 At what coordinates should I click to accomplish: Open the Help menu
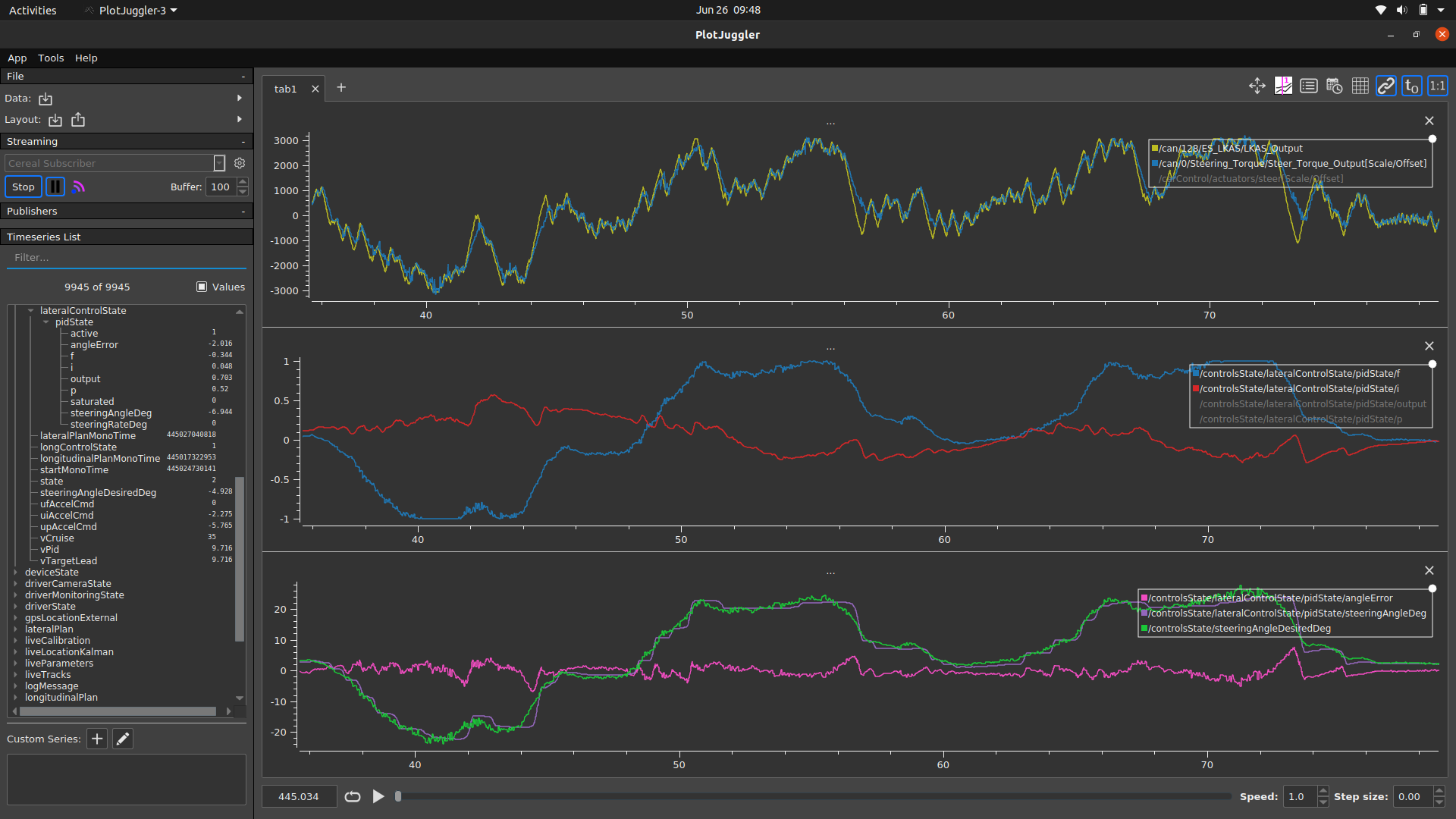pos(86,58)
